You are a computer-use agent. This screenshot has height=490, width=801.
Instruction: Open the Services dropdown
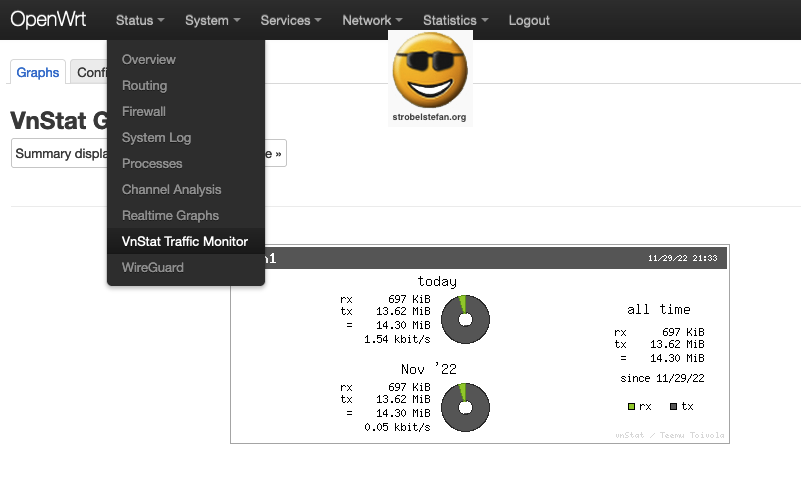coord(291,20)
